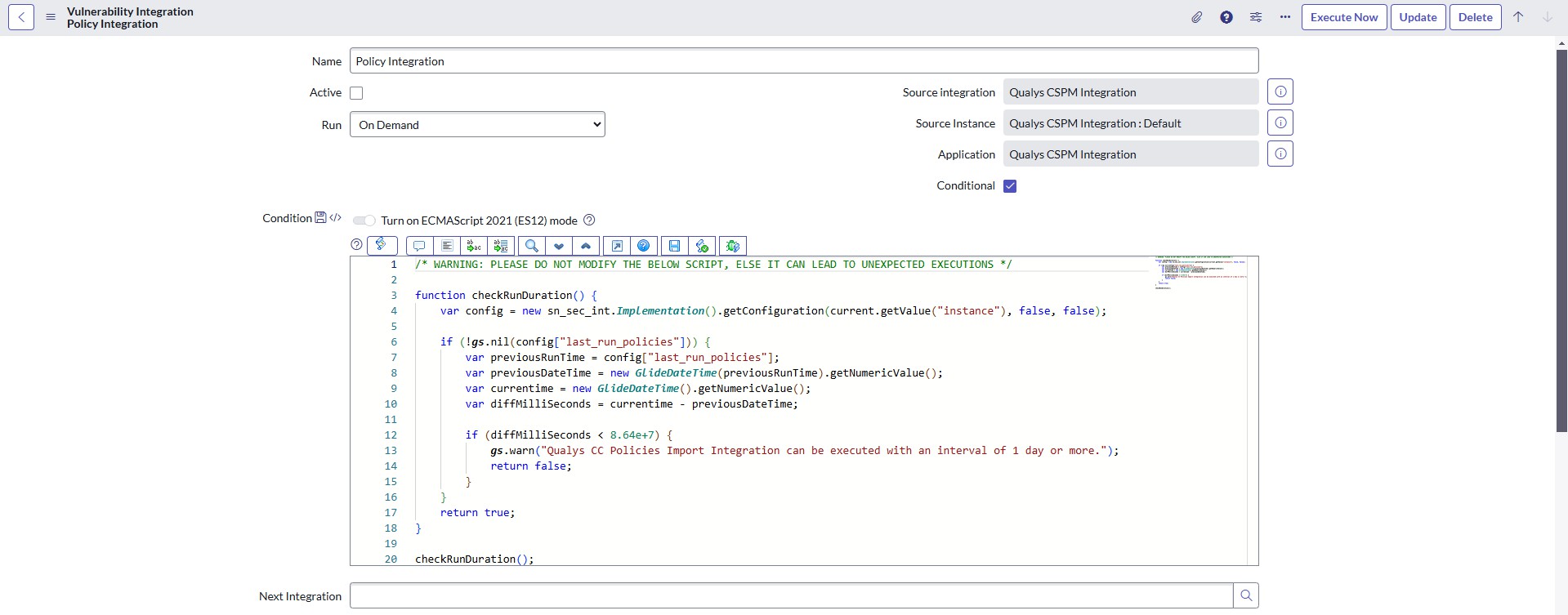This screenshot has width=1568, height=615.
Task: Open the script debugger bug icon
Action: click(733, 246)
